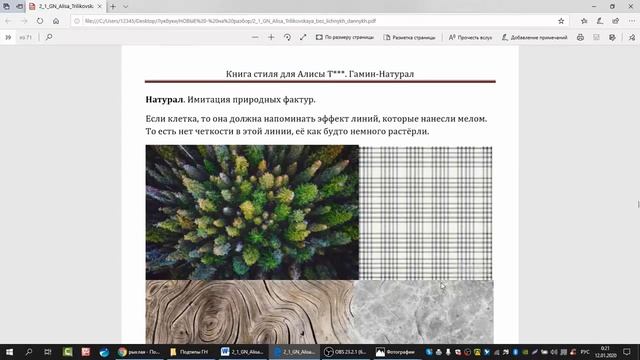
Task: Open the Favorites hub icon
Action: coord(584,21)
